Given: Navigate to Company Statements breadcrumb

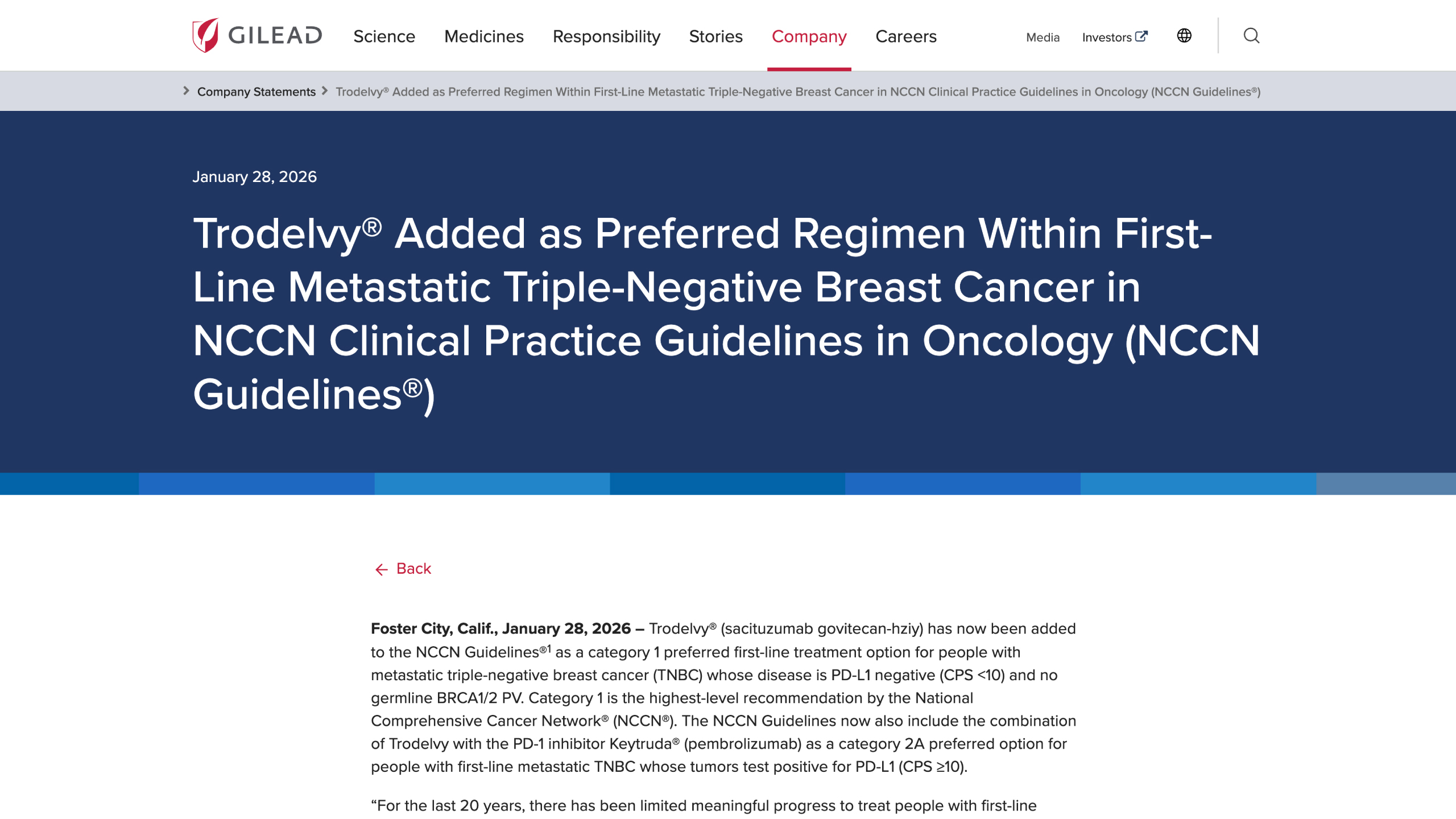Looking at the screenshot, I should [x=256, y=92].
